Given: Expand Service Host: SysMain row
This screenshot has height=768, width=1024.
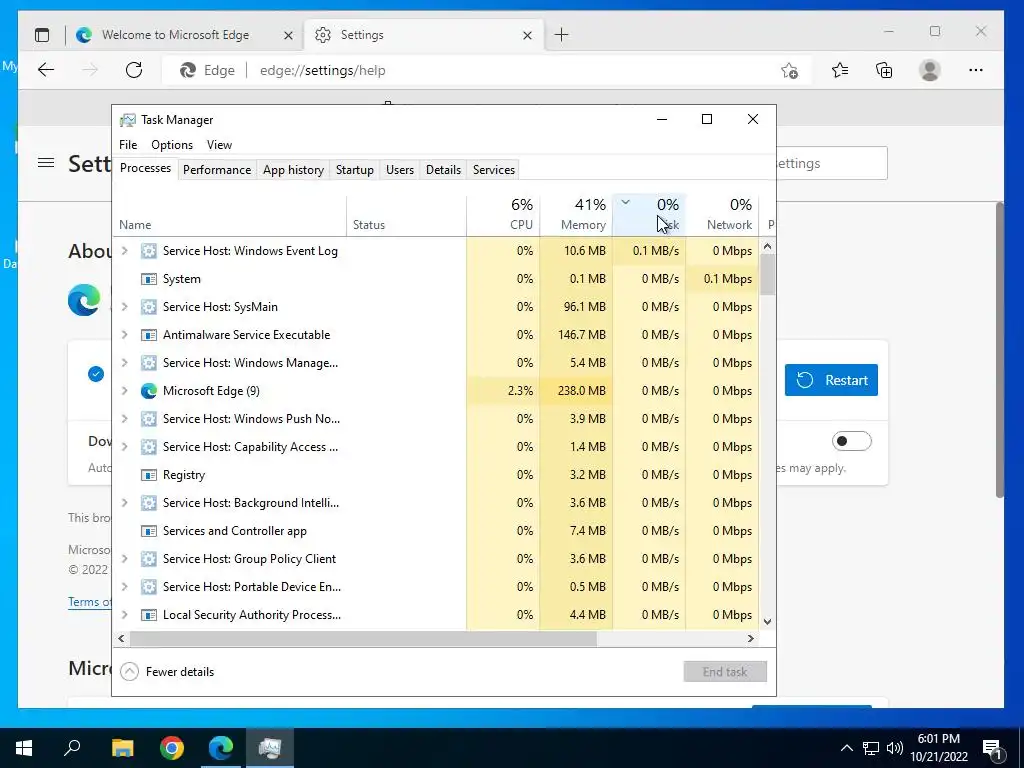Looking at the screenshot, I should (x=125, y=307).
